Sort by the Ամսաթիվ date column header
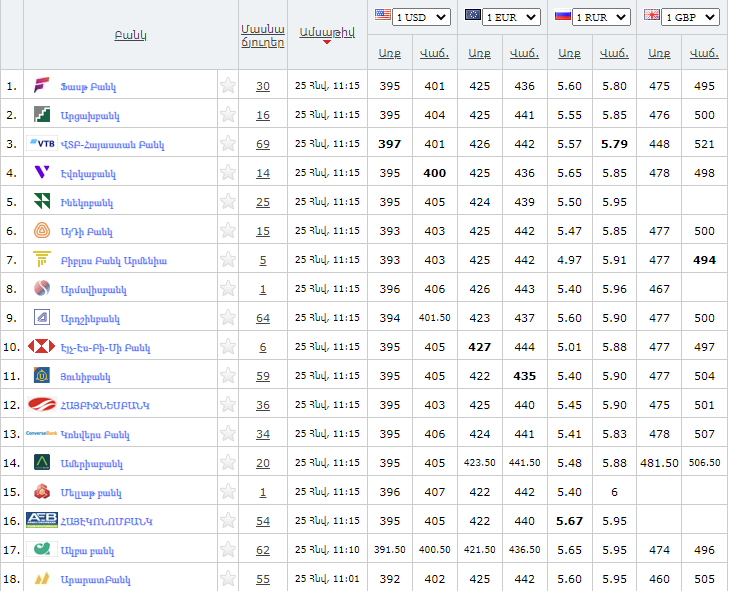This screenshot has width=729, height=591. pyautogui.click(x=327, y=33)
